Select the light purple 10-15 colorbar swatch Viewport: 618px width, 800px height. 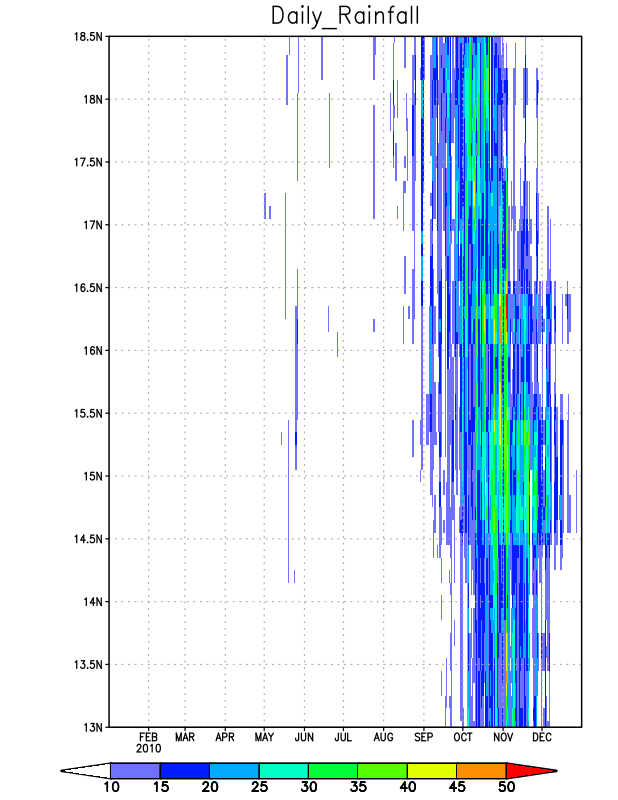coord(135,770)
